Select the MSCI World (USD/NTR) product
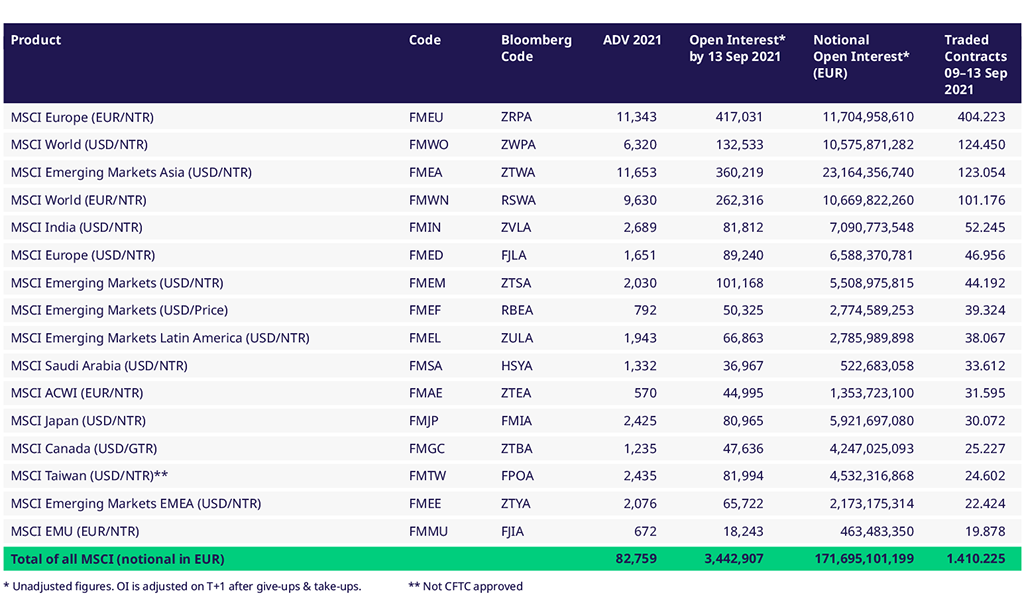Viewport: 1024px width, 614px height. pyautogui.click(x=79, y=144)
